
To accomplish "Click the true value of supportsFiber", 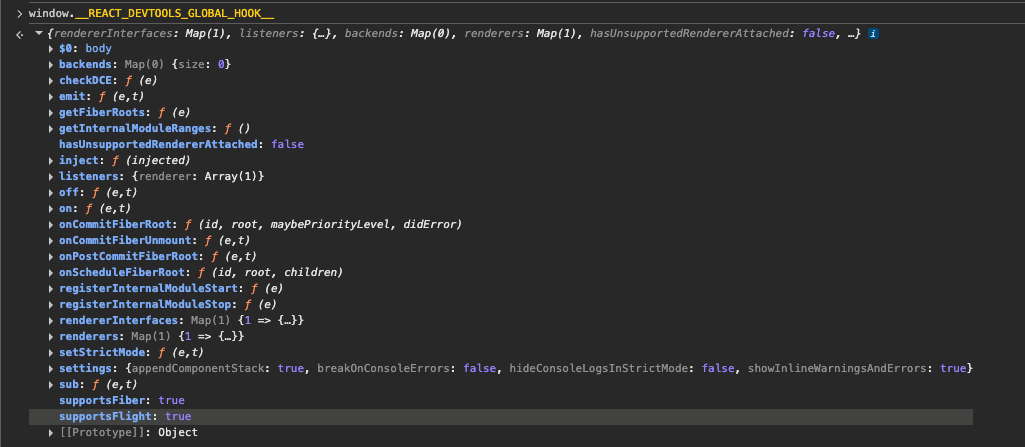I will (171, 401).
